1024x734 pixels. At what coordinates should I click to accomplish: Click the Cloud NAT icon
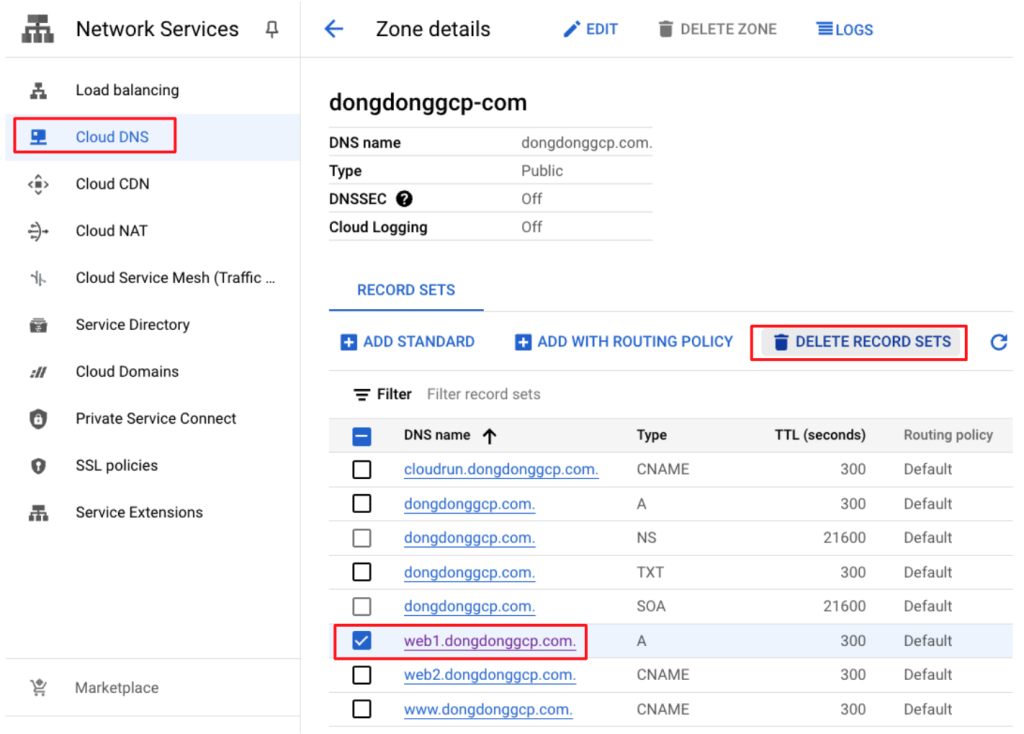coord(39,231)
